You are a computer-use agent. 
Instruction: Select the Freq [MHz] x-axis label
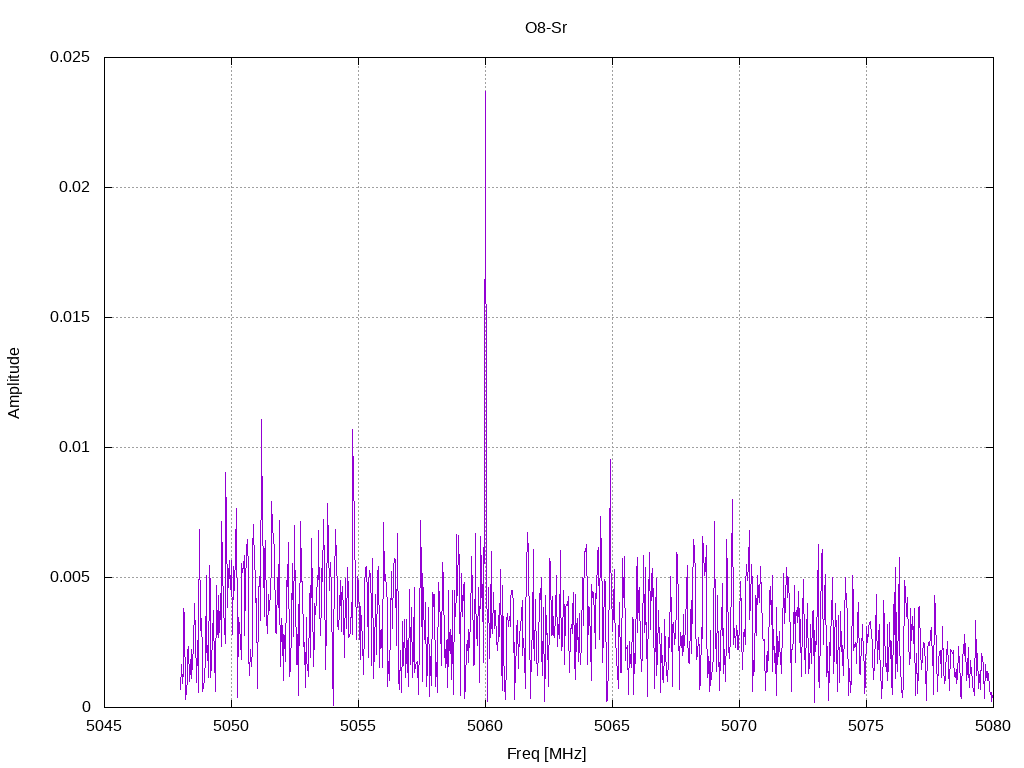point(547,754)
